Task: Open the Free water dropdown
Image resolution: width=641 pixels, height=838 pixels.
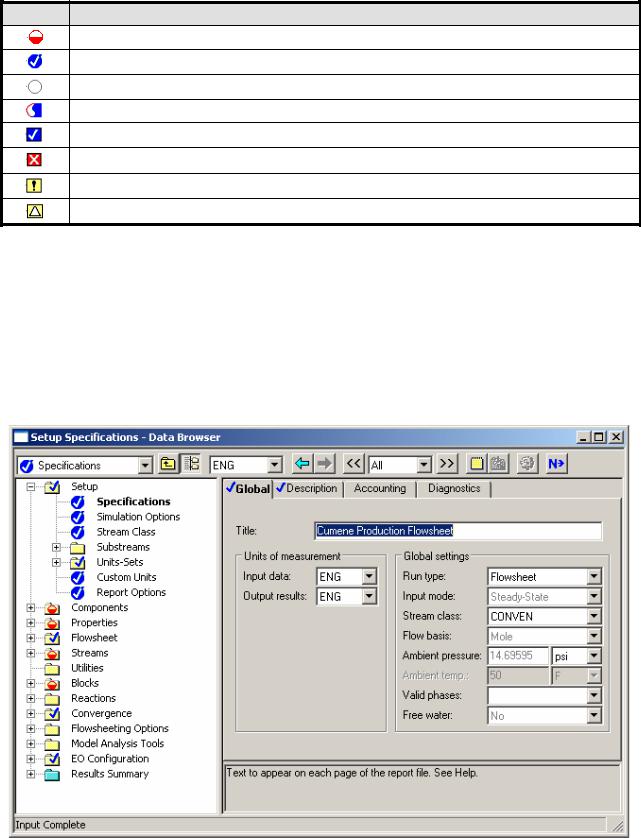Action: (594, 715)
